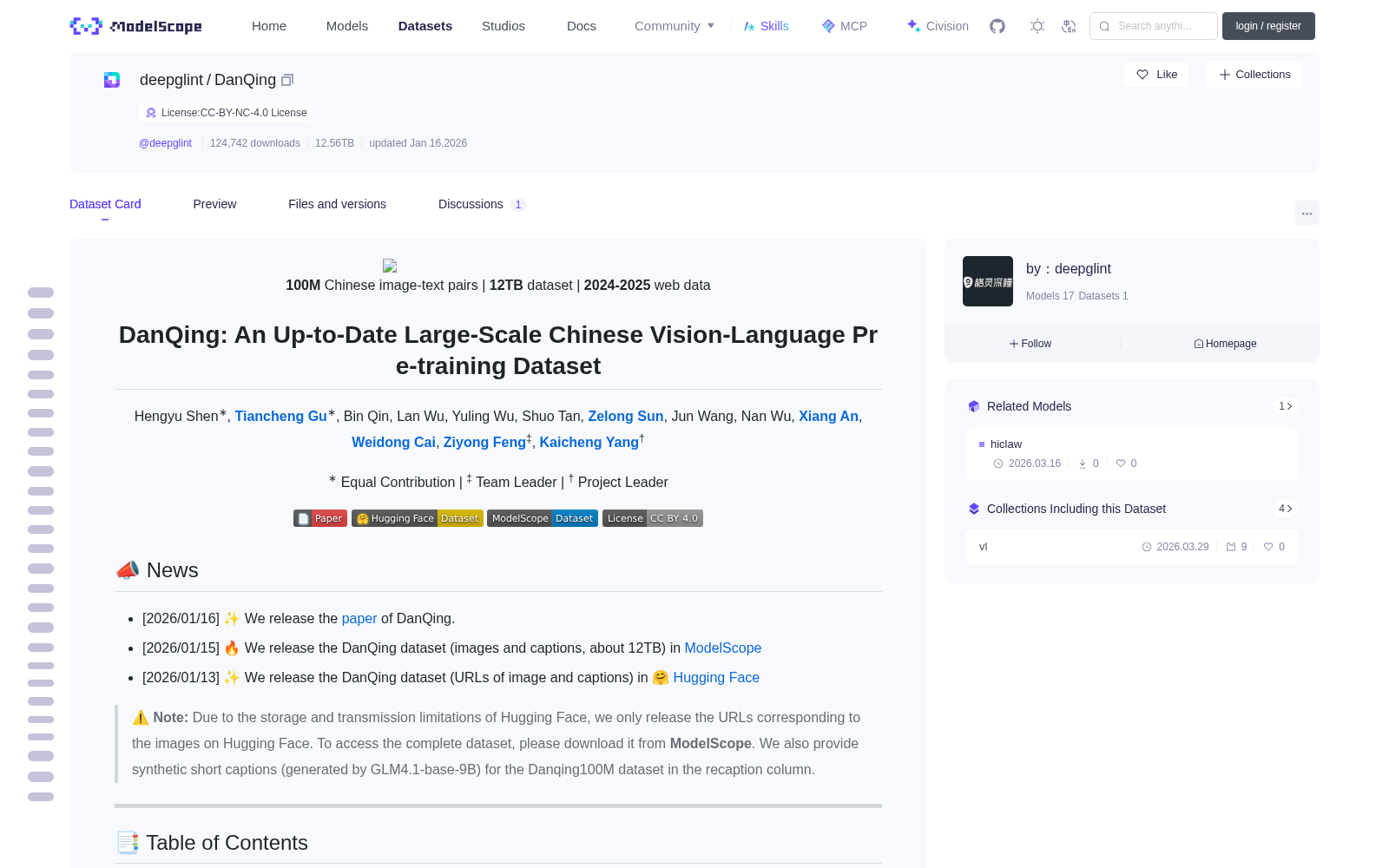Open the hiclaw related model
The width and height of the screenshot is (1389, 868).
point(1132,454)
